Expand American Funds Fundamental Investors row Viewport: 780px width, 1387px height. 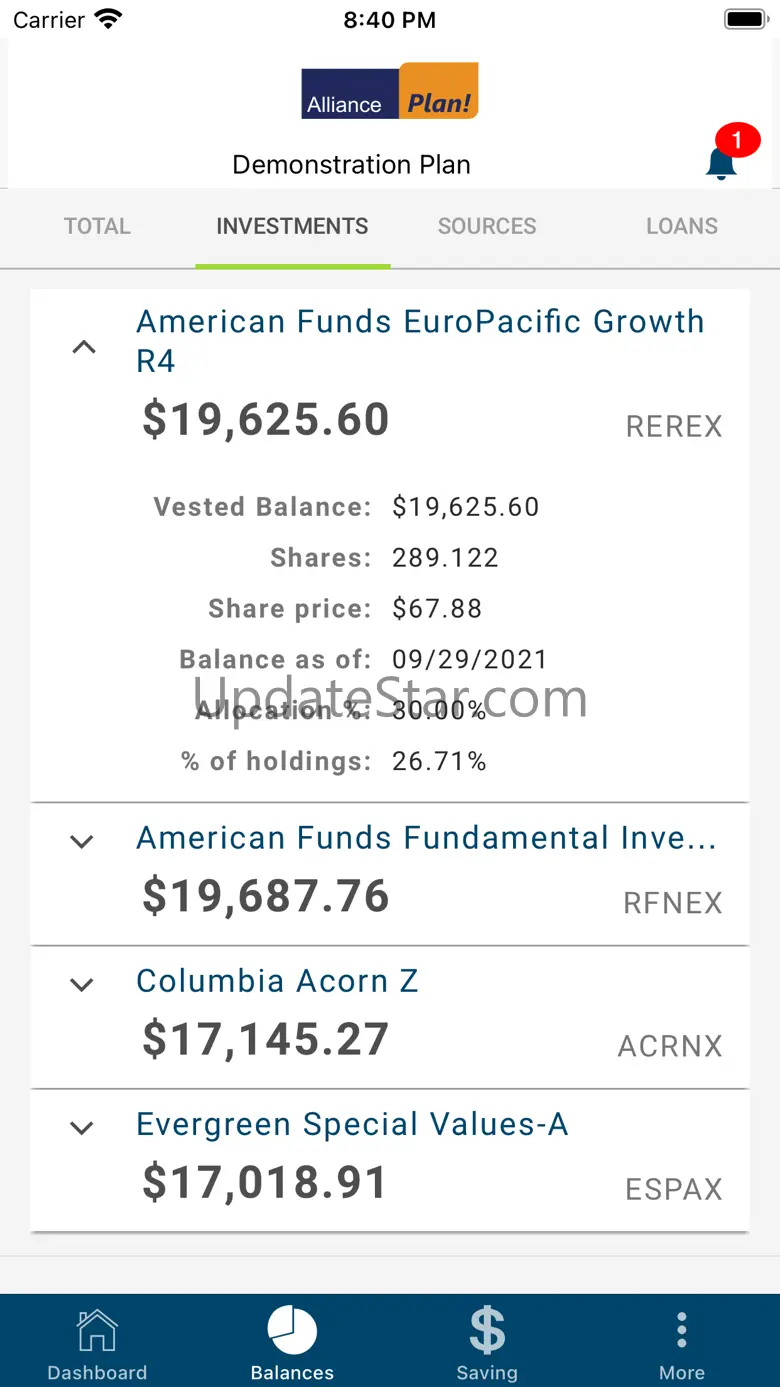[x=82, y=842]
